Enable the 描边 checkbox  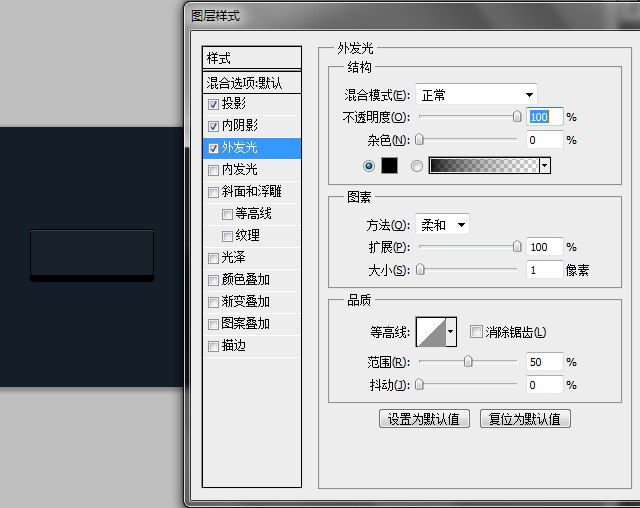213,346
